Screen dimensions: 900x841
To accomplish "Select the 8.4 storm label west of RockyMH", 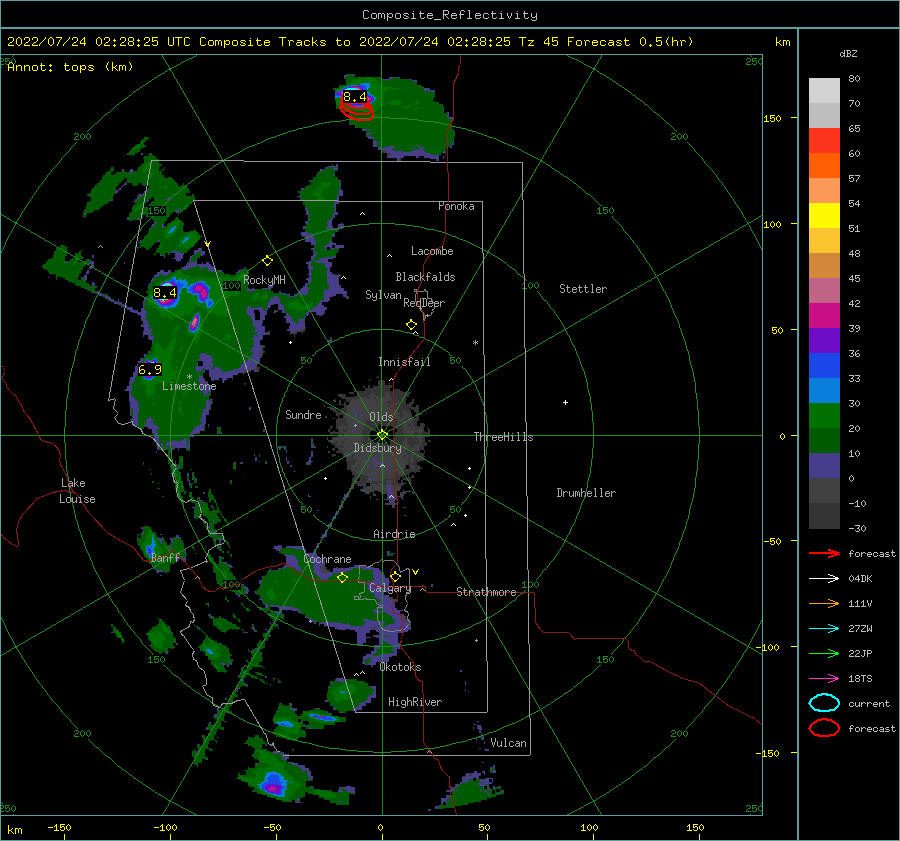I will [x=165, y=293].
